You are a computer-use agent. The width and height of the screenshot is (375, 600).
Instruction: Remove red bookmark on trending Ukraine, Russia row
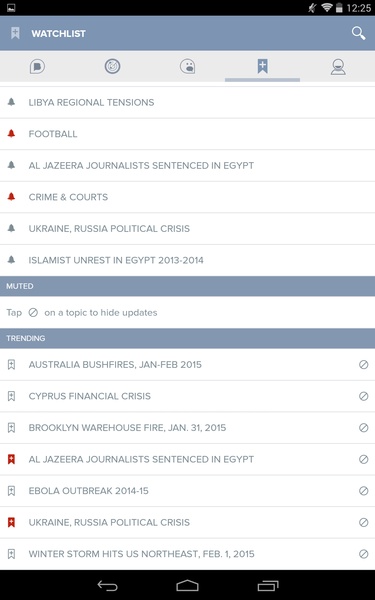click(x=11, y=522)
